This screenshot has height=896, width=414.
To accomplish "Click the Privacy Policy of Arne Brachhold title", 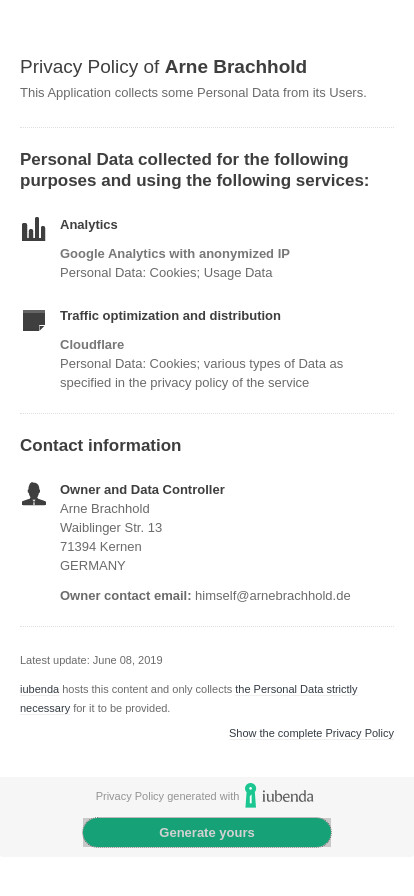I will (x=164, y=67).
